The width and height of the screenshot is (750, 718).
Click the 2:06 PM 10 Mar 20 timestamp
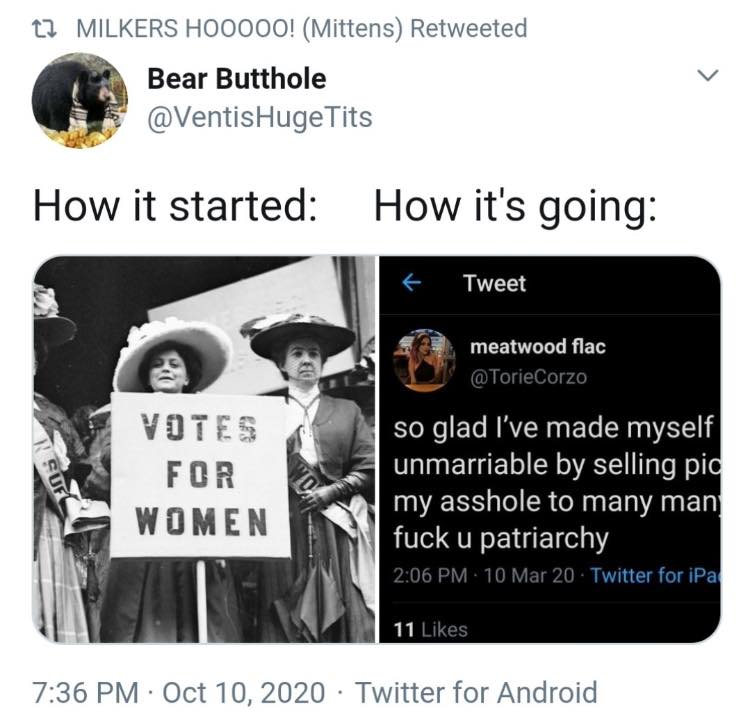pyautogui.click(x=483, y=575)
